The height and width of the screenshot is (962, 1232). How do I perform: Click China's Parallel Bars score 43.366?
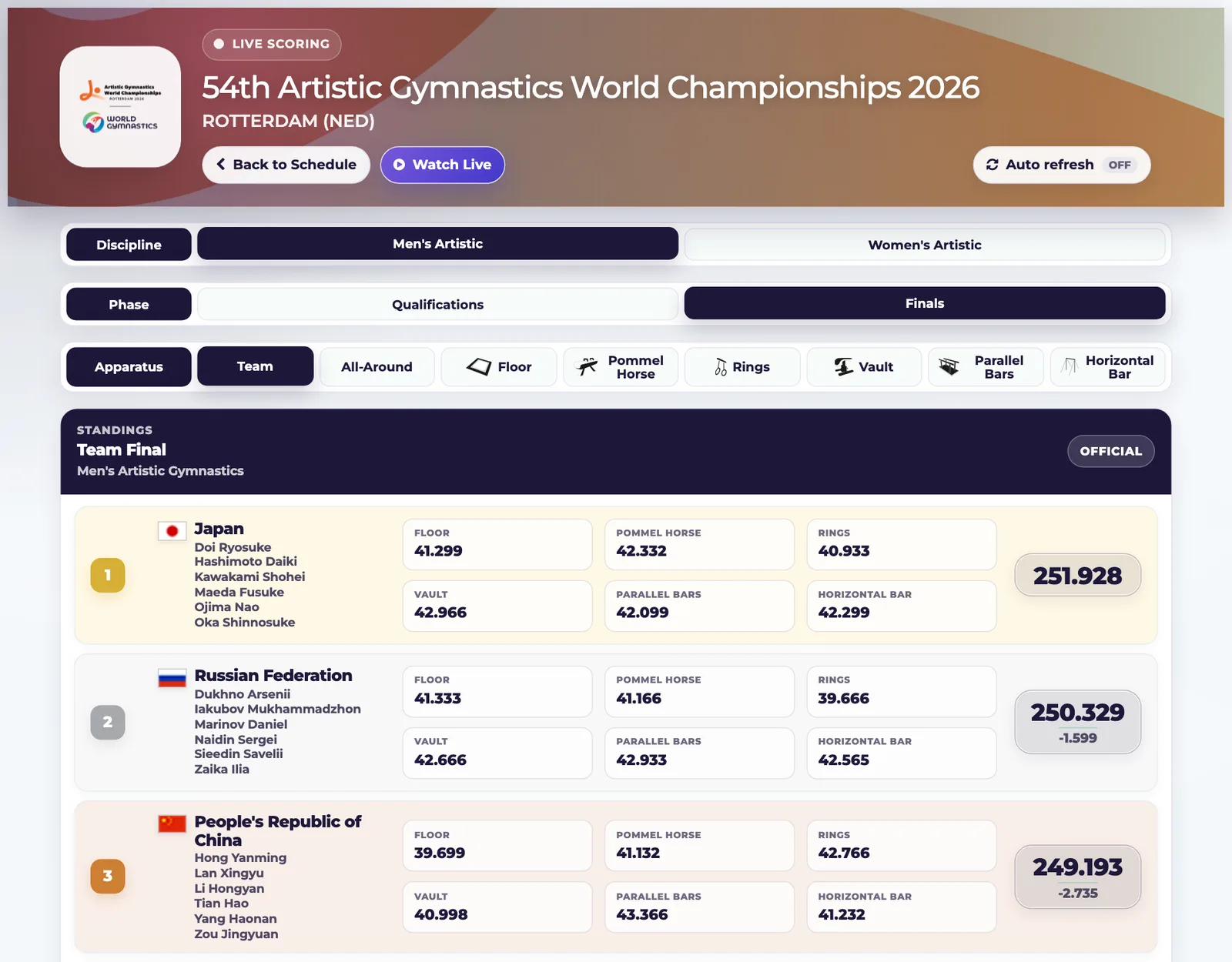coord(642,914)
